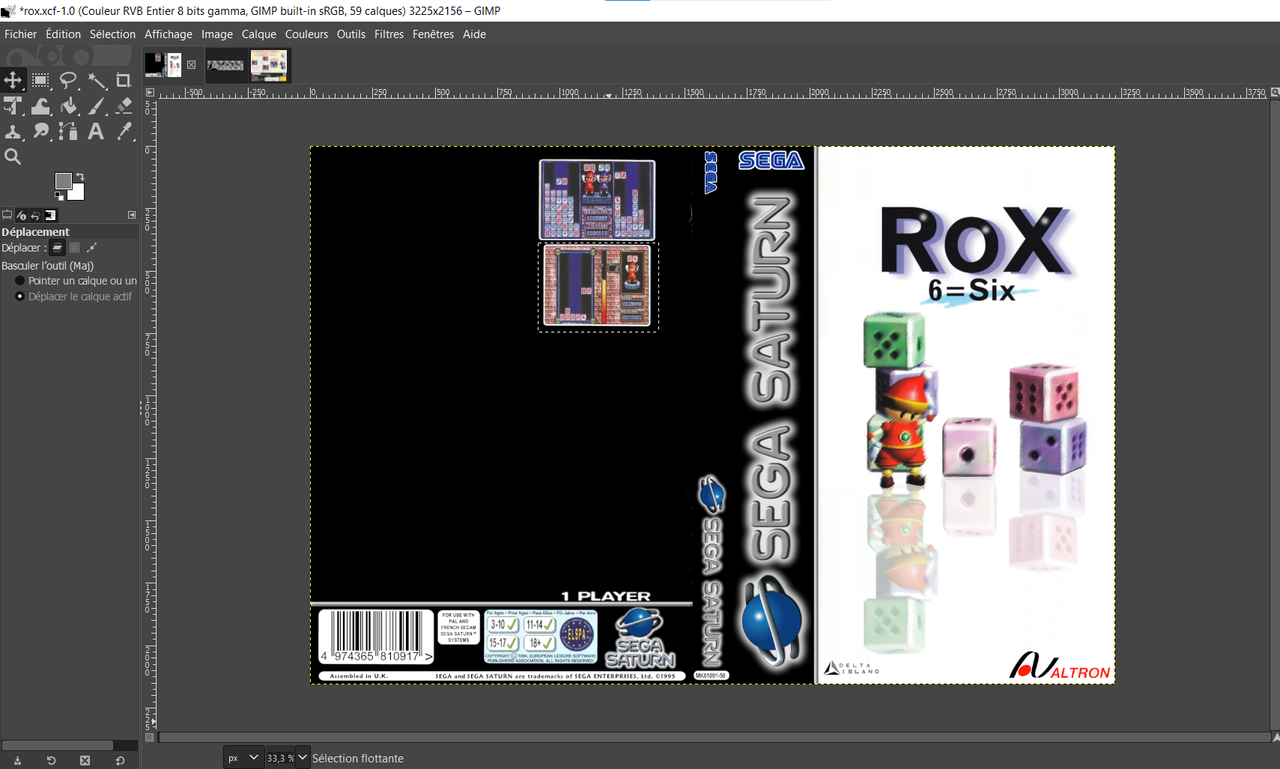Open the Outils menu

point(351,34)
